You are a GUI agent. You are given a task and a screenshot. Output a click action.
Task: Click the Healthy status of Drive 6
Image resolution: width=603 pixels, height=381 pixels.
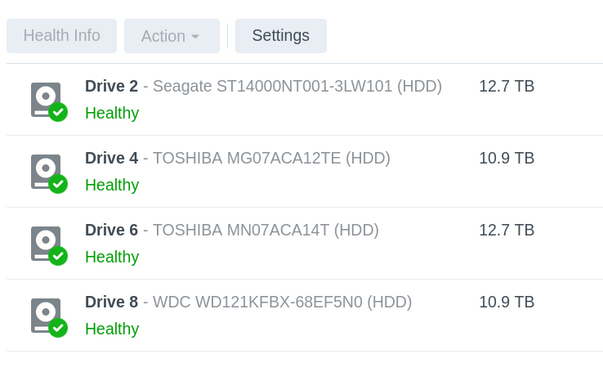[112, 257]
